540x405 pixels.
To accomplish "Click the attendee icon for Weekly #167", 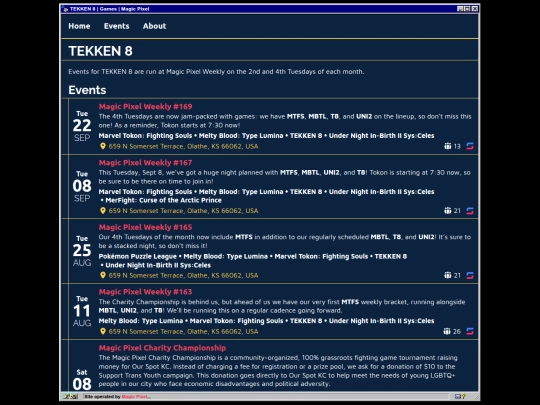I will 447,210.
